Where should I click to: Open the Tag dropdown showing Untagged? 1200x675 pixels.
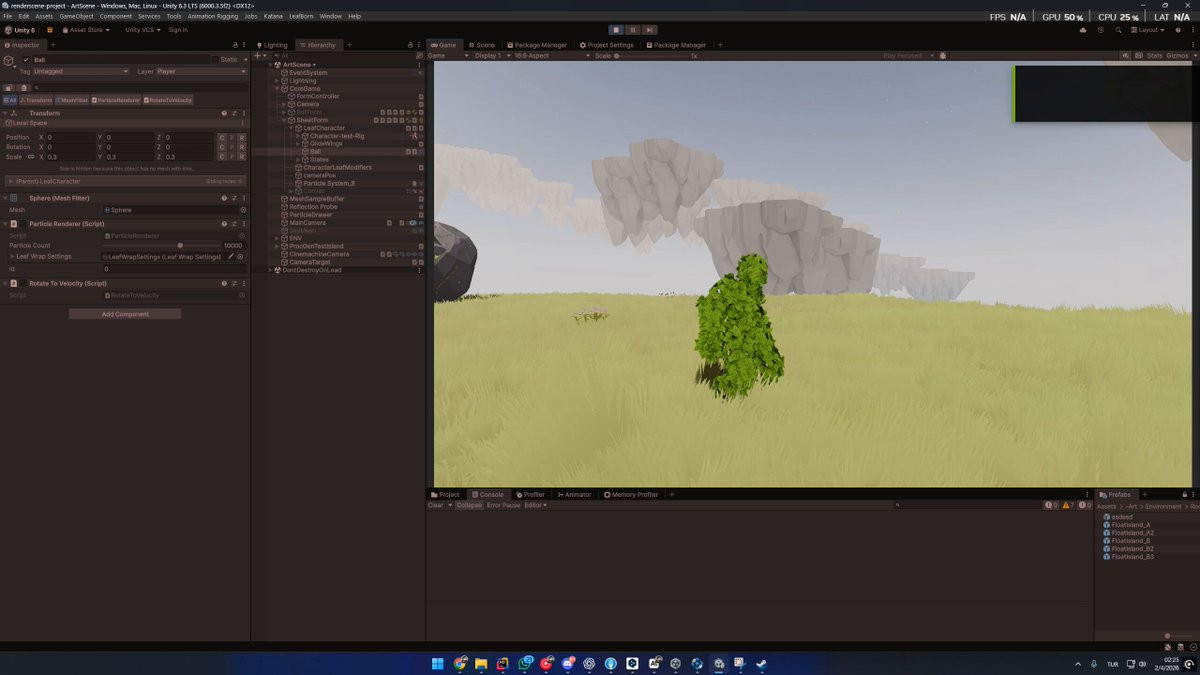(x=81, y=71)
